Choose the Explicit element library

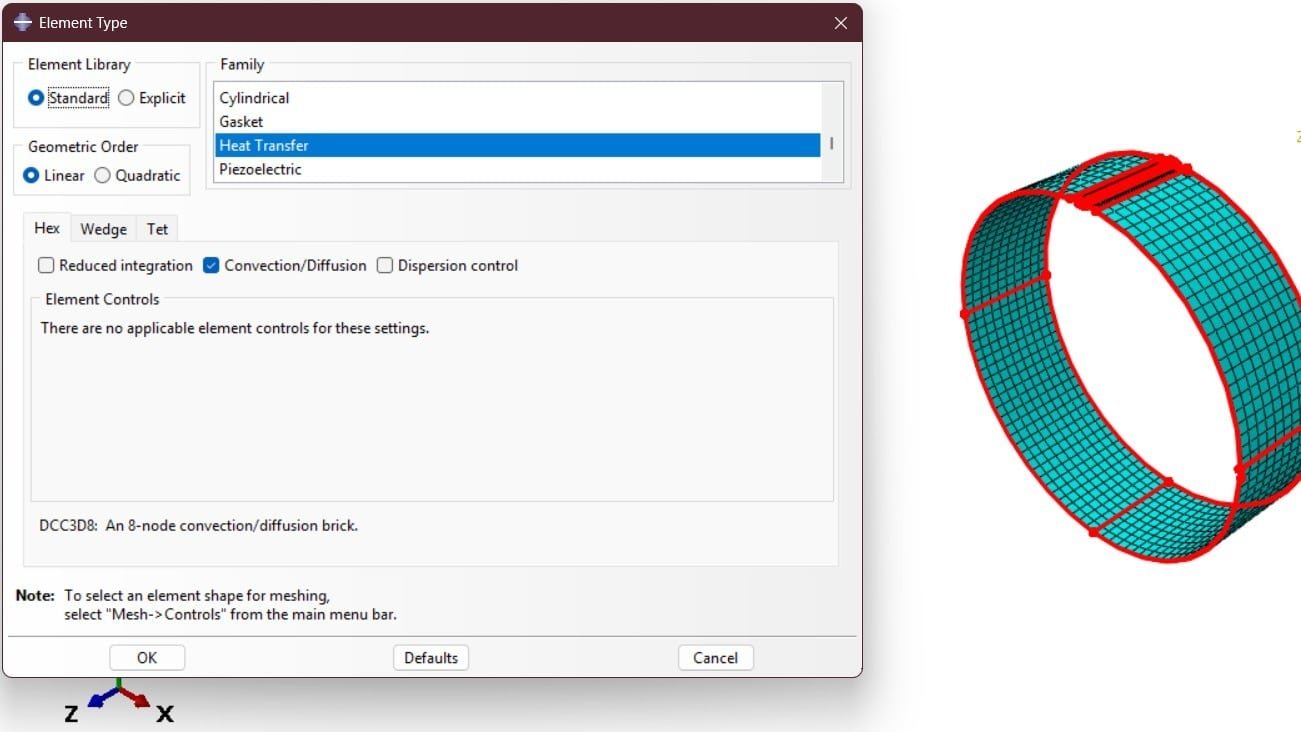point(127,98)
